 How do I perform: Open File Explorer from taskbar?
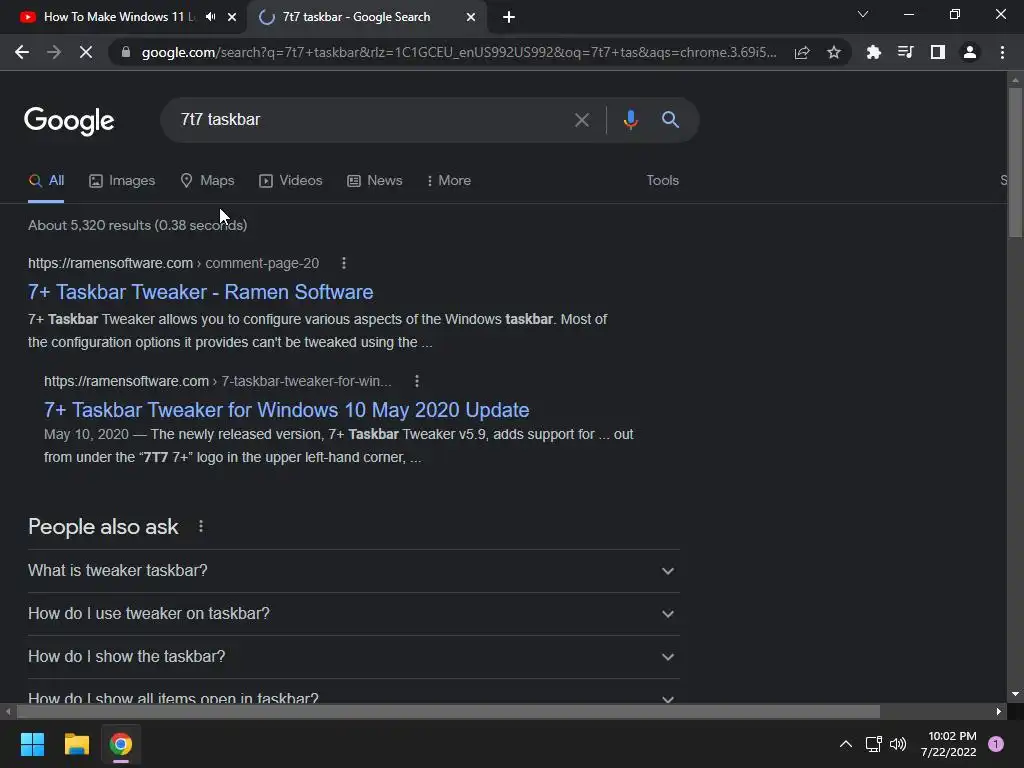click(x=76, y=744)
